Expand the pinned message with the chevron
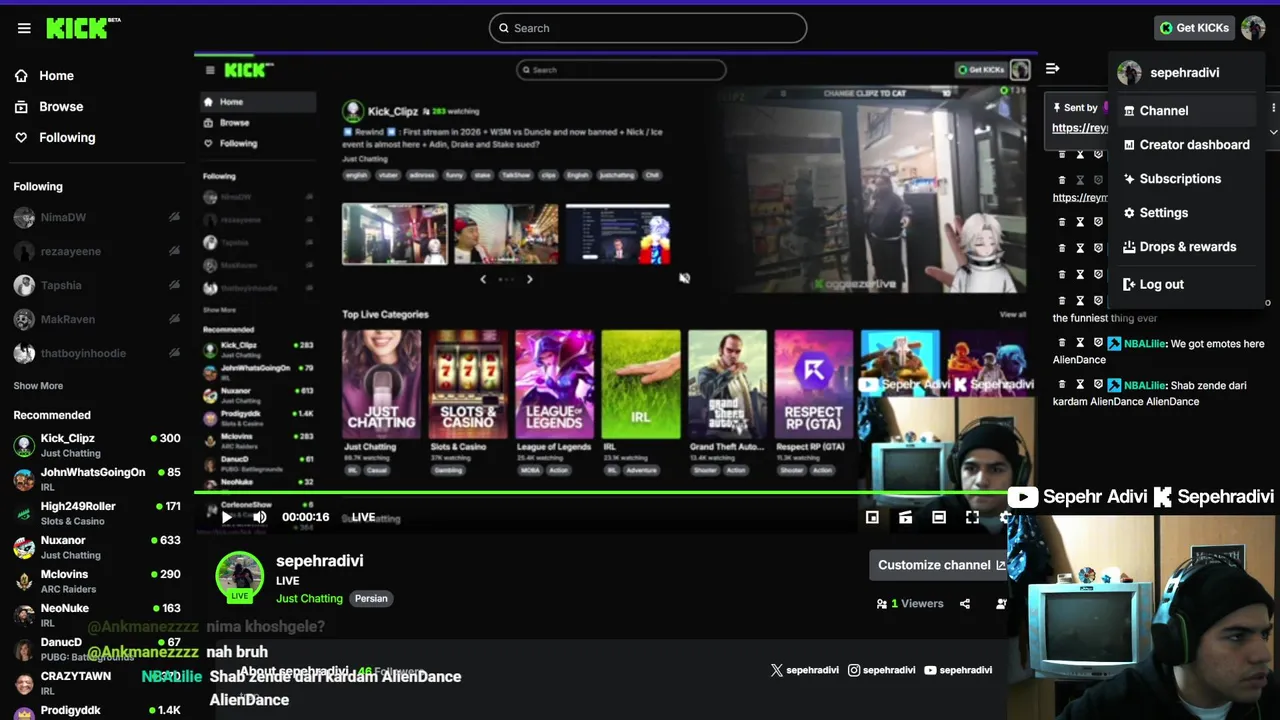Viewport: 1280px width, 720px height. 1273,131
